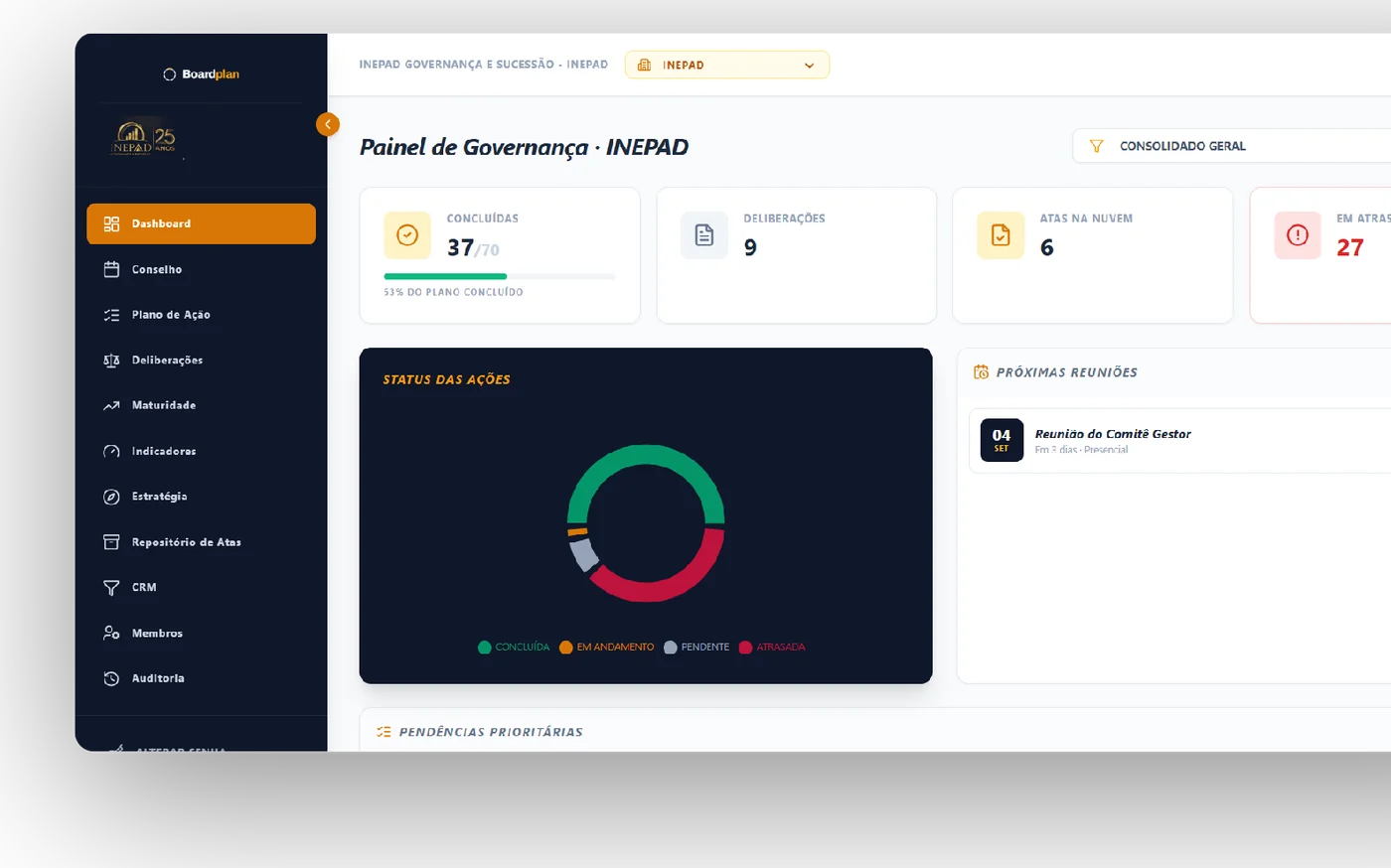Click the Próximas Reuniões calendar icon

click(x=982, y=372)
